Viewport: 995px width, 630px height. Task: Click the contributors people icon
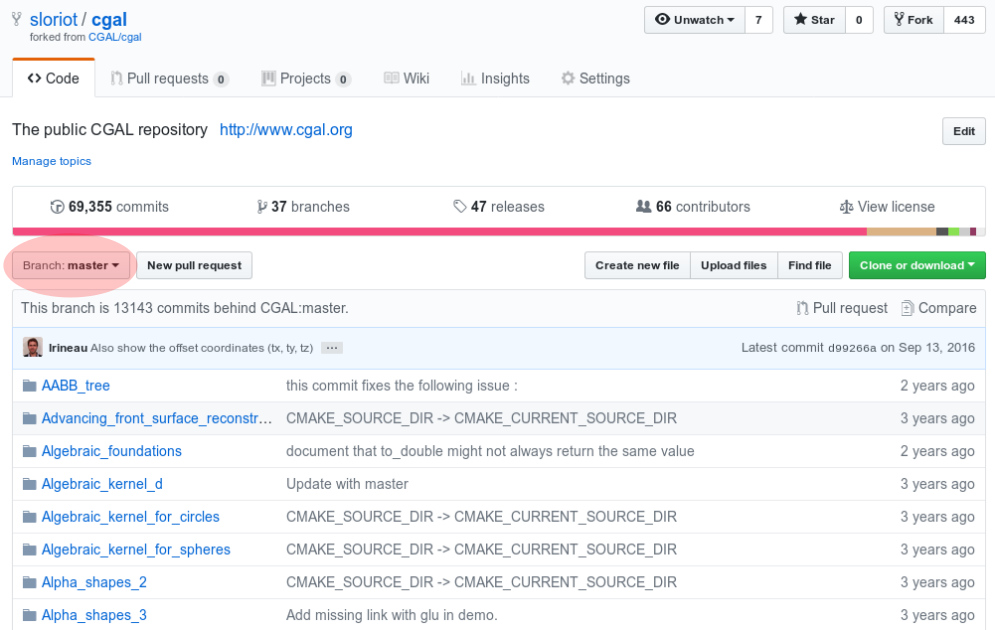[643, 206]
